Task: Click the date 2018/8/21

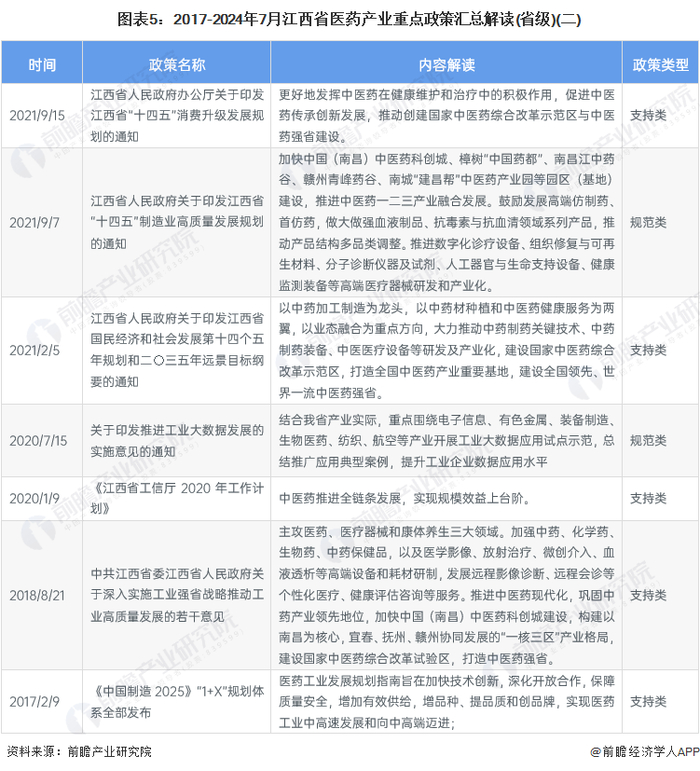Action: tap(37, 595)
